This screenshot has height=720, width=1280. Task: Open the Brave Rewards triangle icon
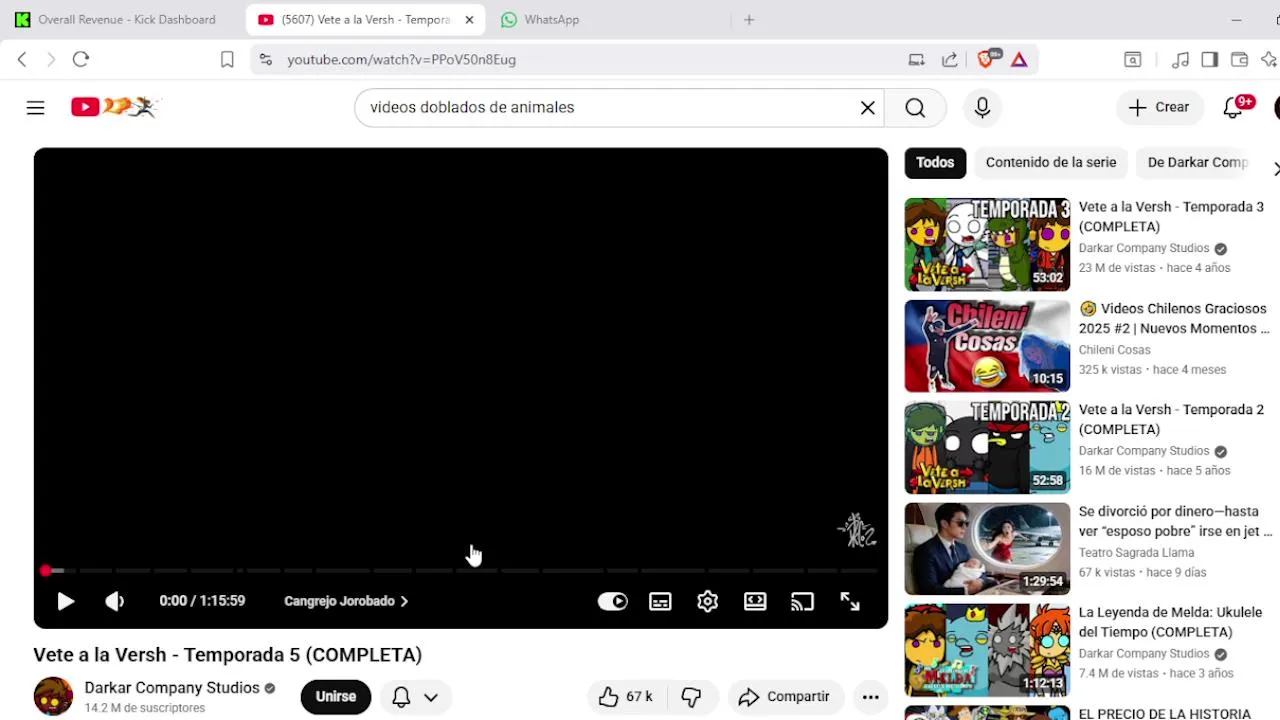click(x=1019, y=60)
